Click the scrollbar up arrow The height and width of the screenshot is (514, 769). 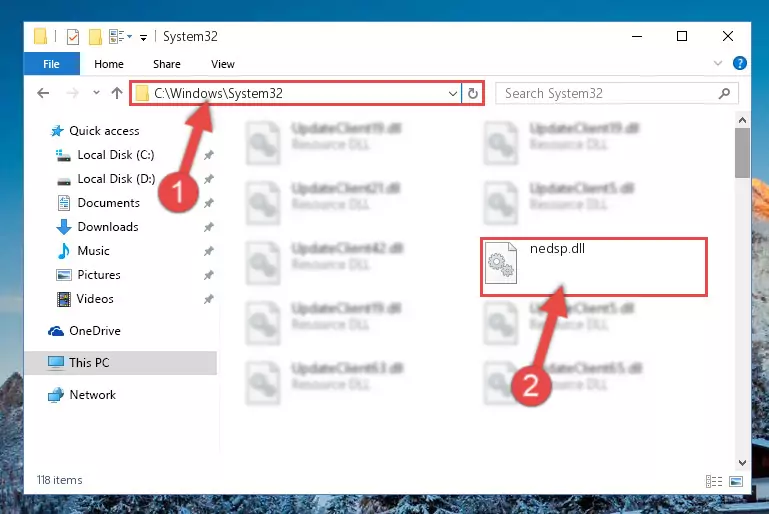tap(742, 120)
